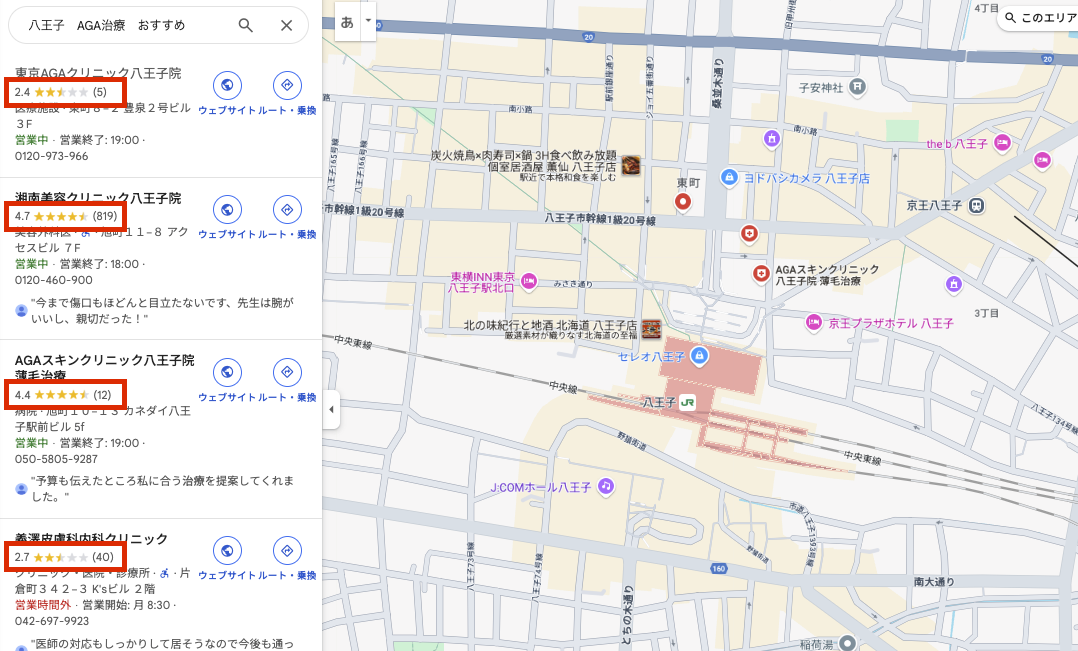Click the 南大通り road label
The width and height of the screenshot is (1078, 651).
[934, 582]
